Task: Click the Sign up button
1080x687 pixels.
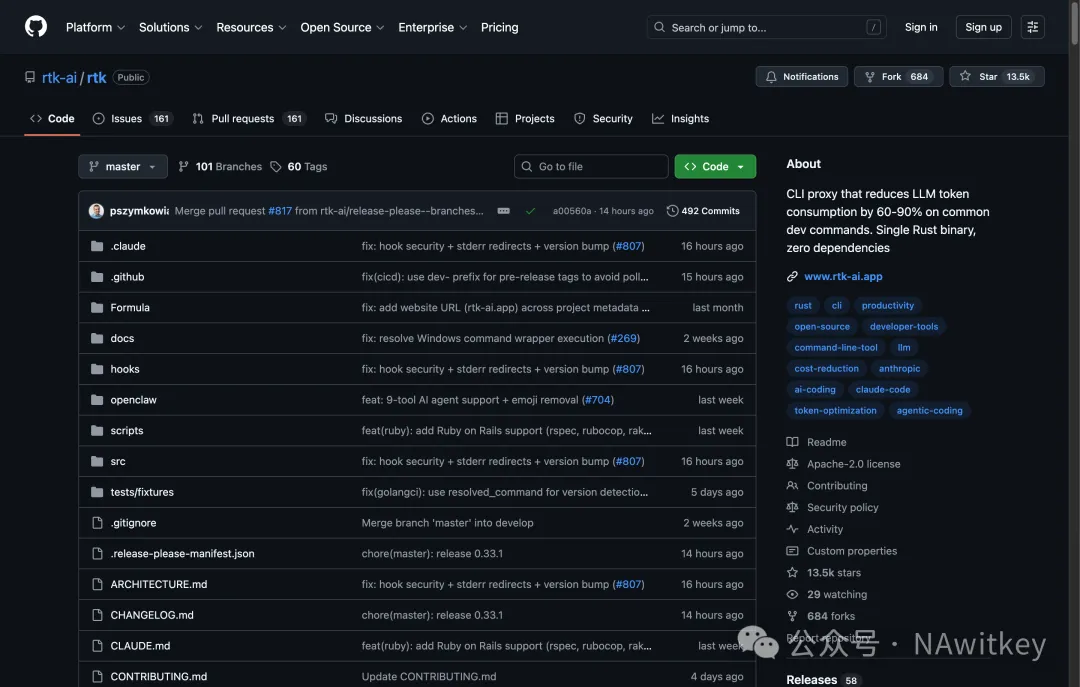Action: [983, 27]
